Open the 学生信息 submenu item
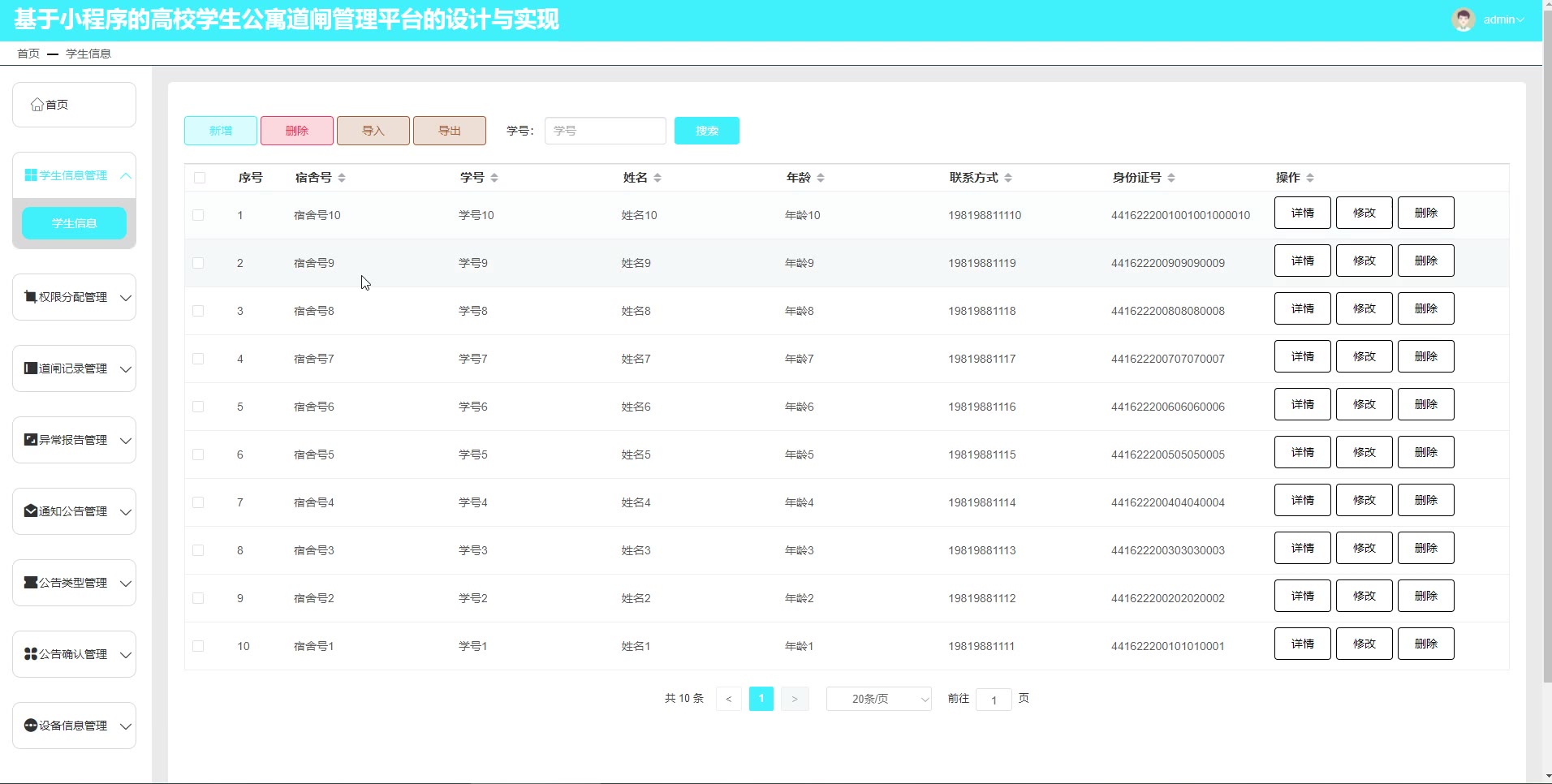This screenshot has width=1552, height=784. coord(74,223)
